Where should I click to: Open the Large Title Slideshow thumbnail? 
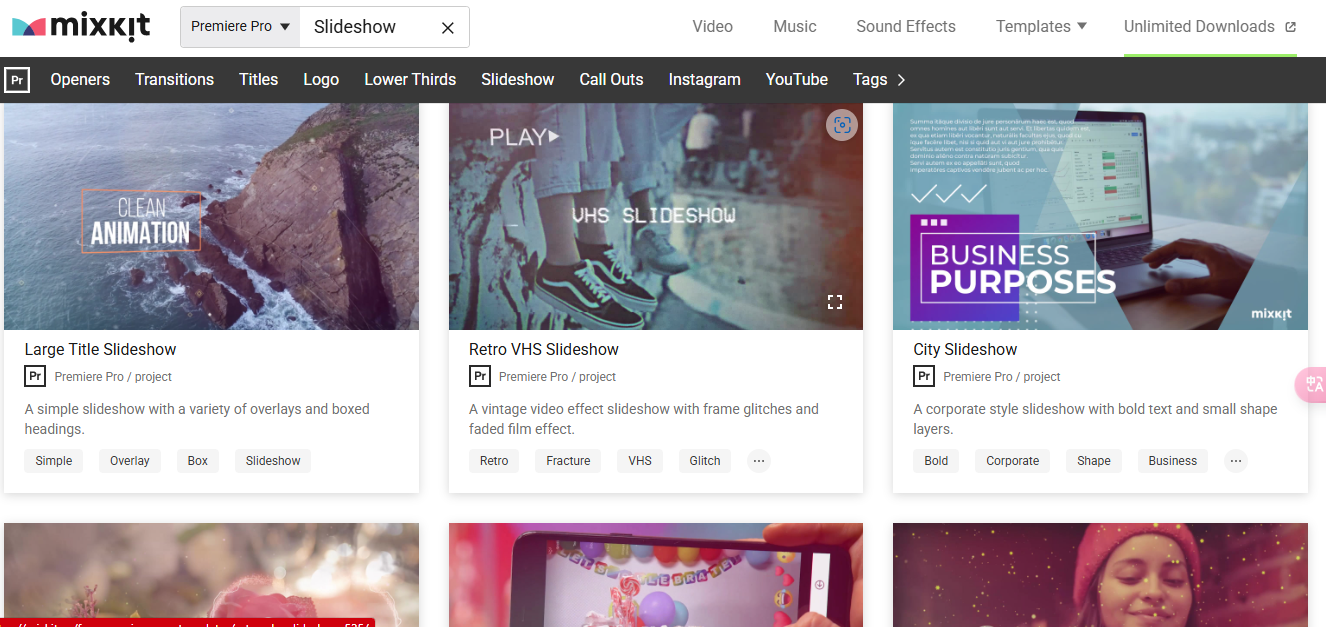[211, 216]
